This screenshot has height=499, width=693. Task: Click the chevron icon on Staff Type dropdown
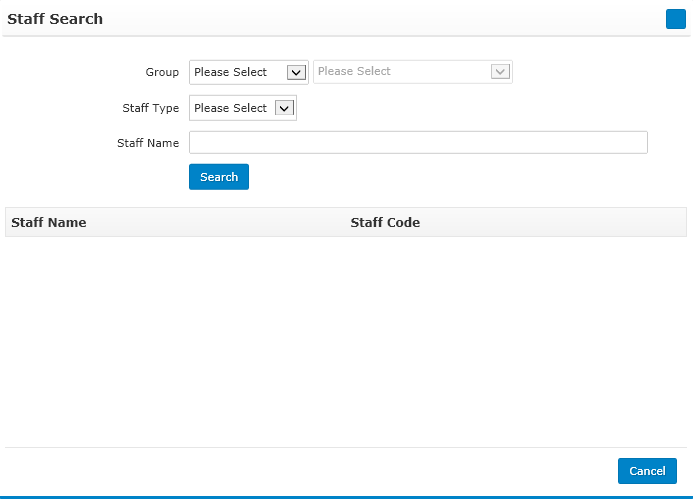click(x=284, y=108)
